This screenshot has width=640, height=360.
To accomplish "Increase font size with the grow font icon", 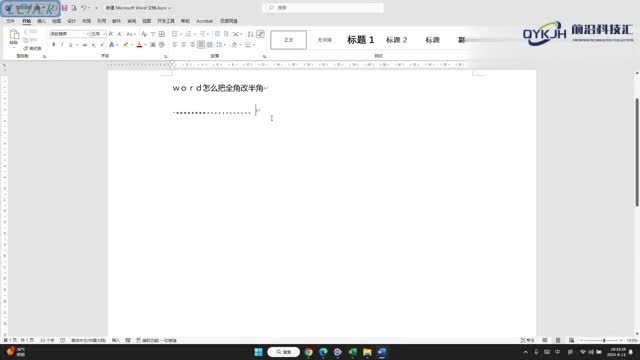I will coord(111,34).
